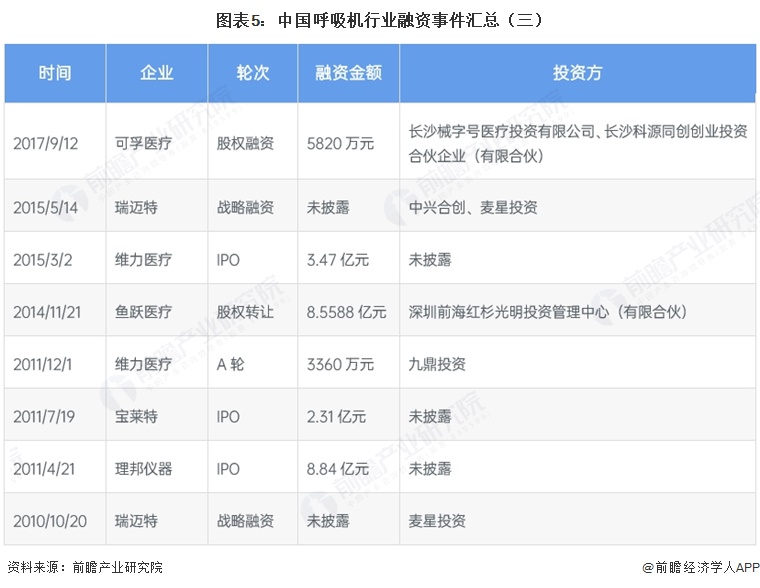760x588 pixels.
Task: Select the date 2011/12/1
Action: click(43, 365)
